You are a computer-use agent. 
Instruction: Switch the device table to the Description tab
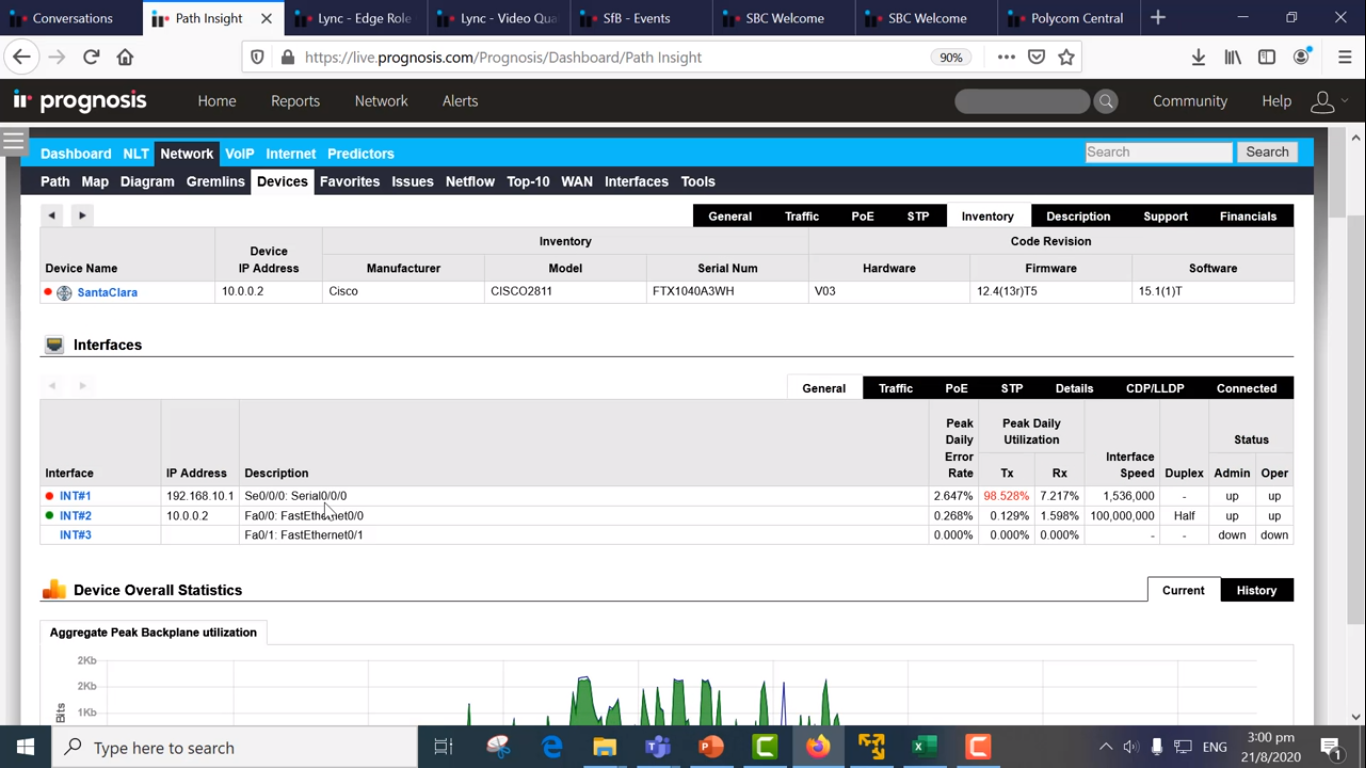tap(1078, 216)
